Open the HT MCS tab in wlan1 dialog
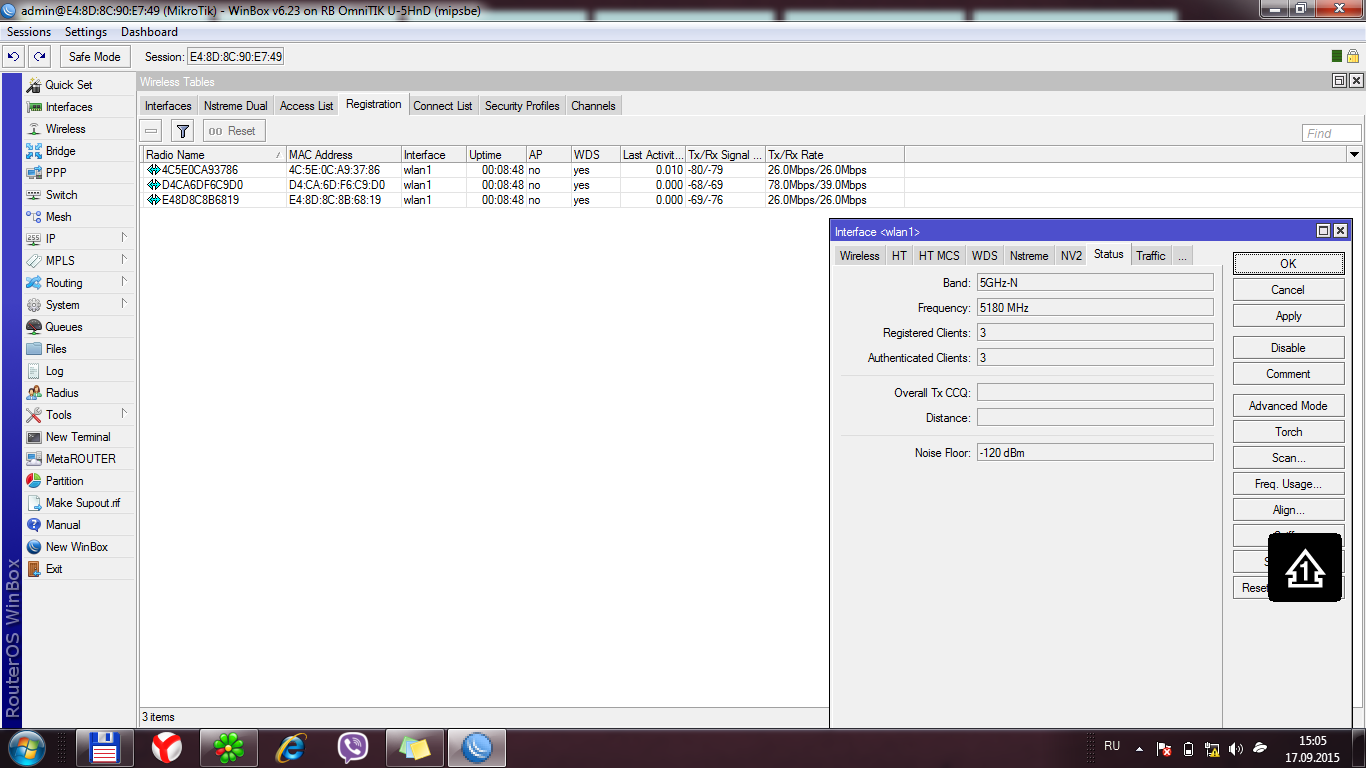1366x768 pixels. pos(939,256)
